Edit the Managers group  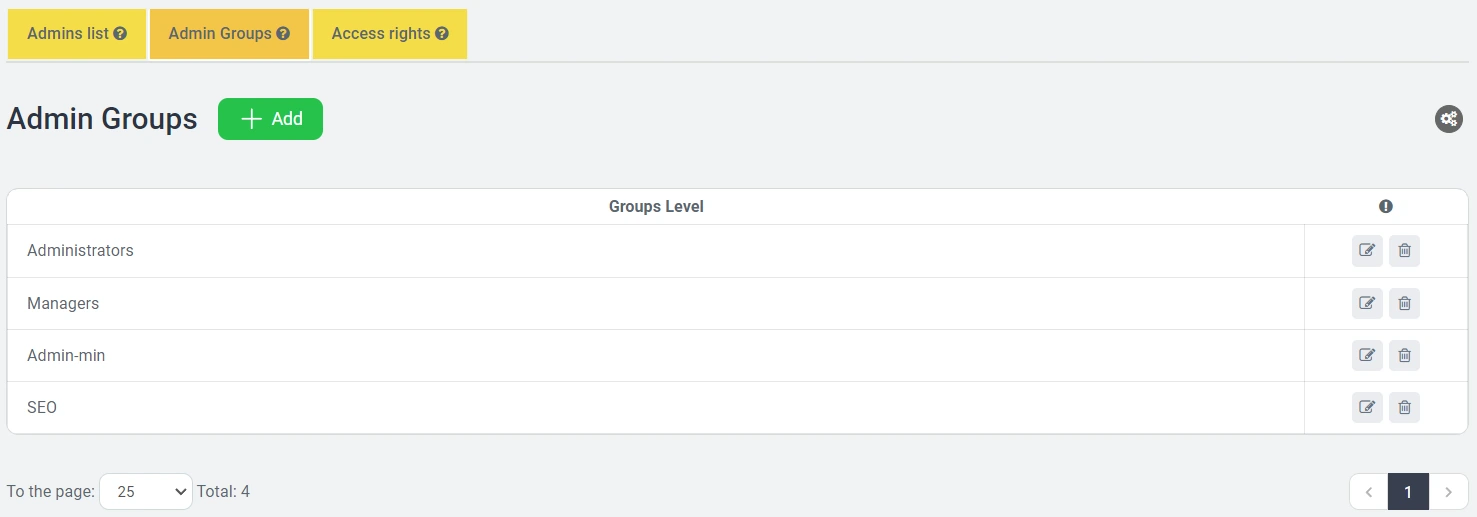click(1367, 303)
